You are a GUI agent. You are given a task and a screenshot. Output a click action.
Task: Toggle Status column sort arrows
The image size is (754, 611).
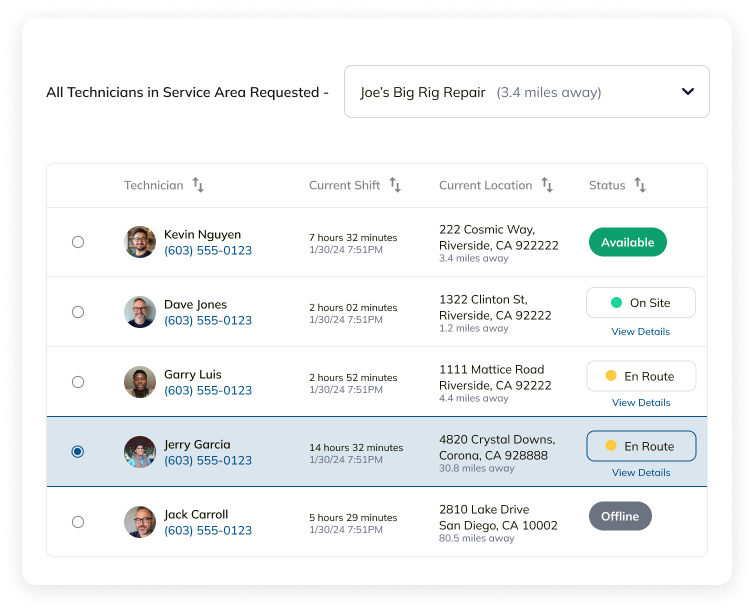(640, 185)
